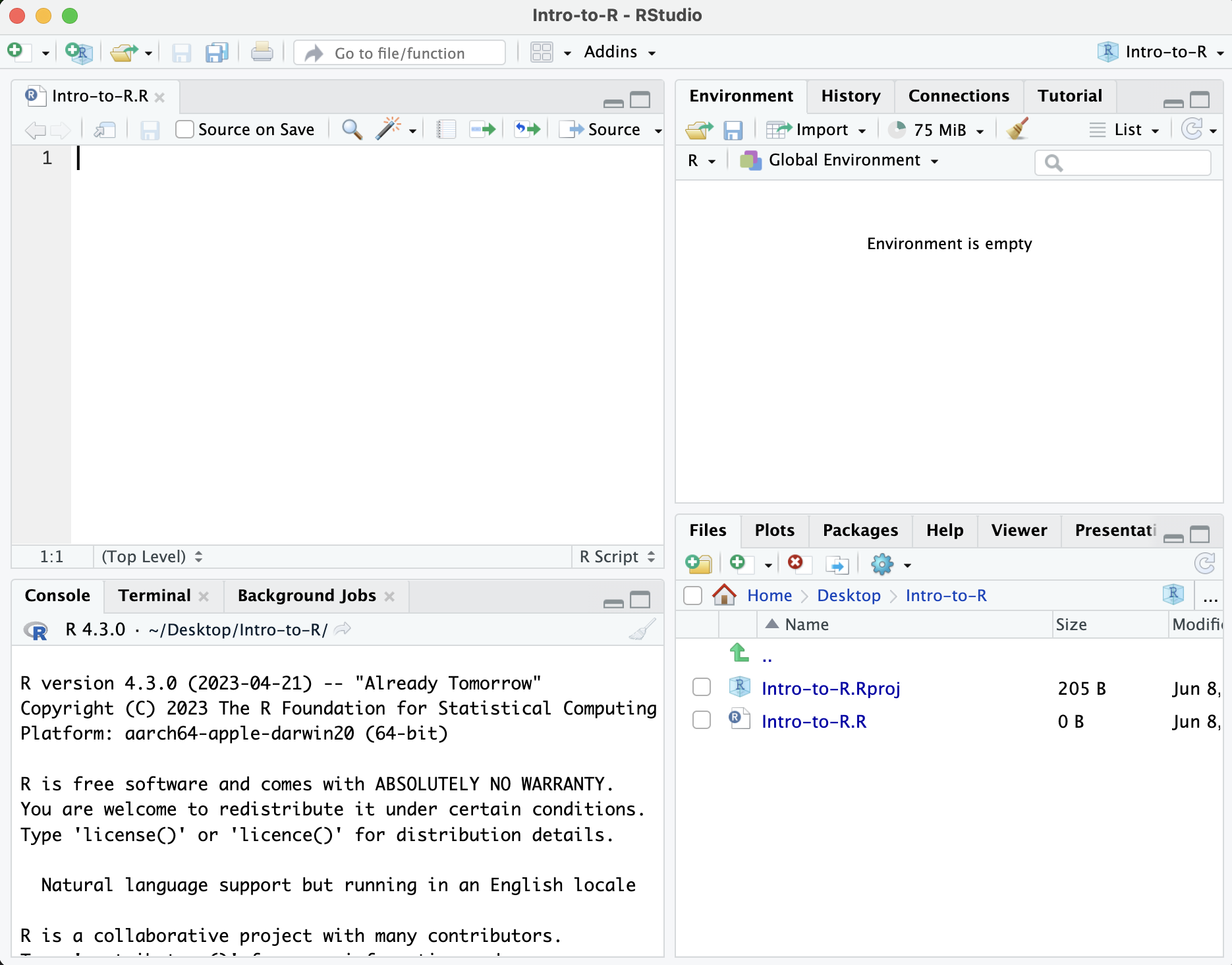Open the Addins dropdown
1232x965 pixels.
tap(619, 51)
